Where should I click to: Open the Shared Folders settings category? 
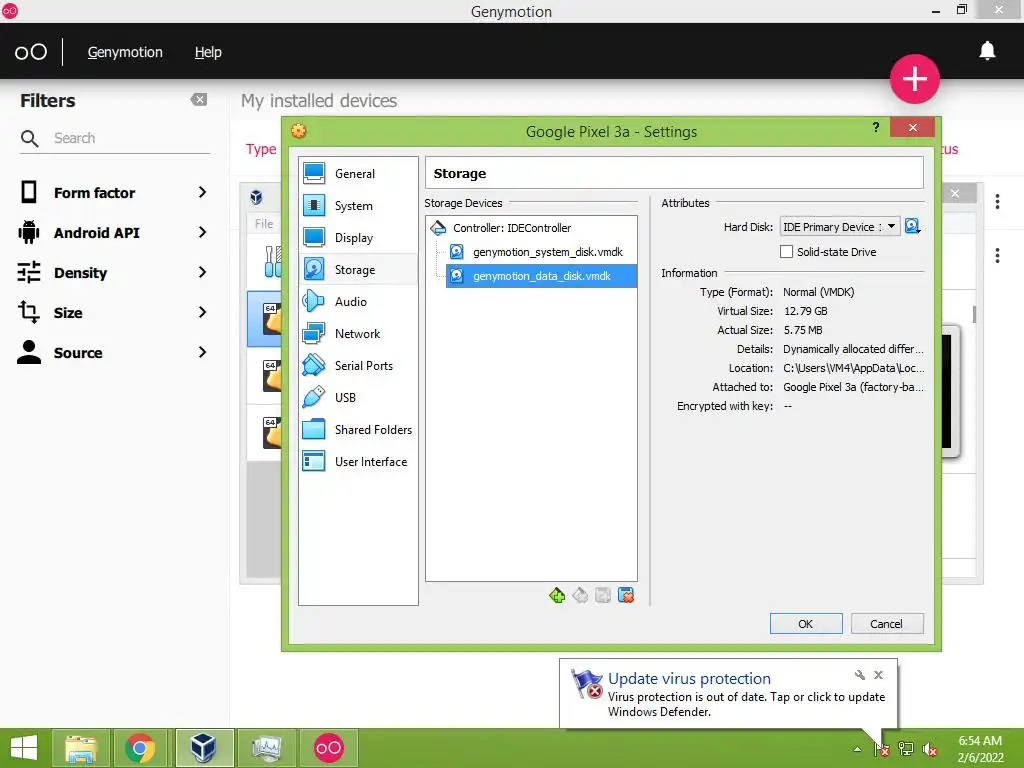358,430
